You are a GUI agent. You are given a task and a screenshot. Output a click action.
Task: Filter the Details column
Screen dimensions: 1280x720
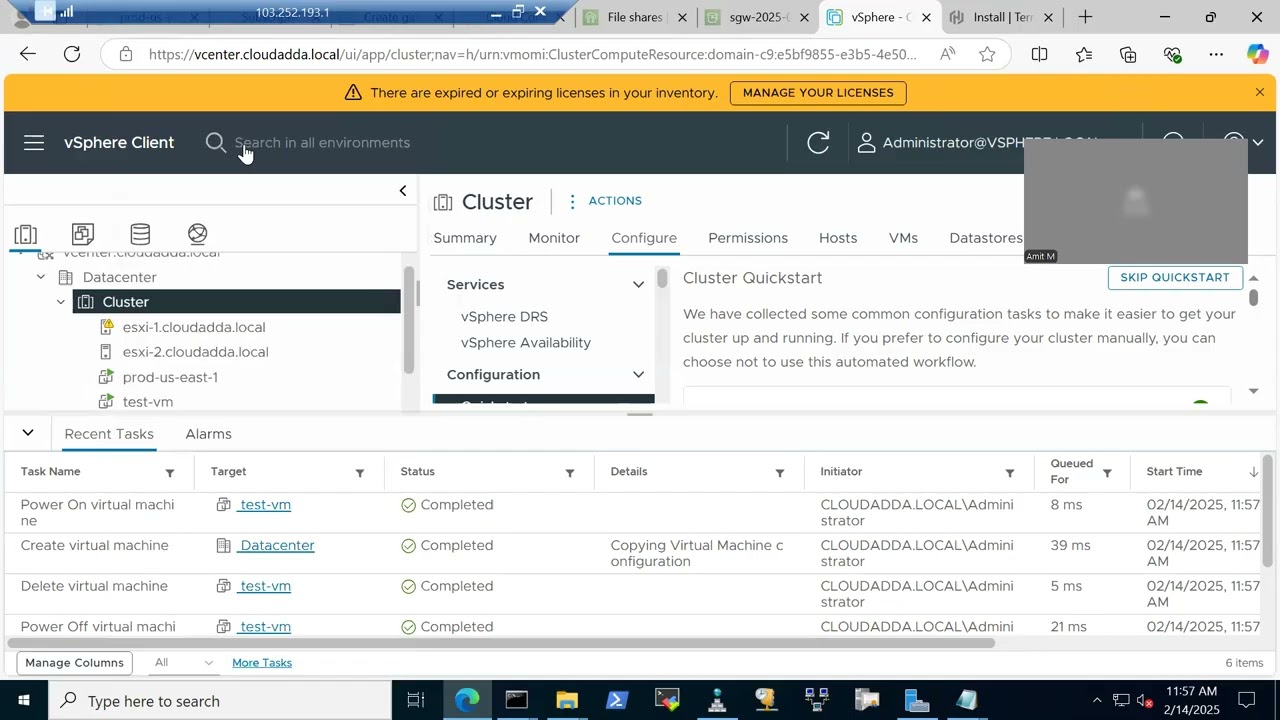780,473
